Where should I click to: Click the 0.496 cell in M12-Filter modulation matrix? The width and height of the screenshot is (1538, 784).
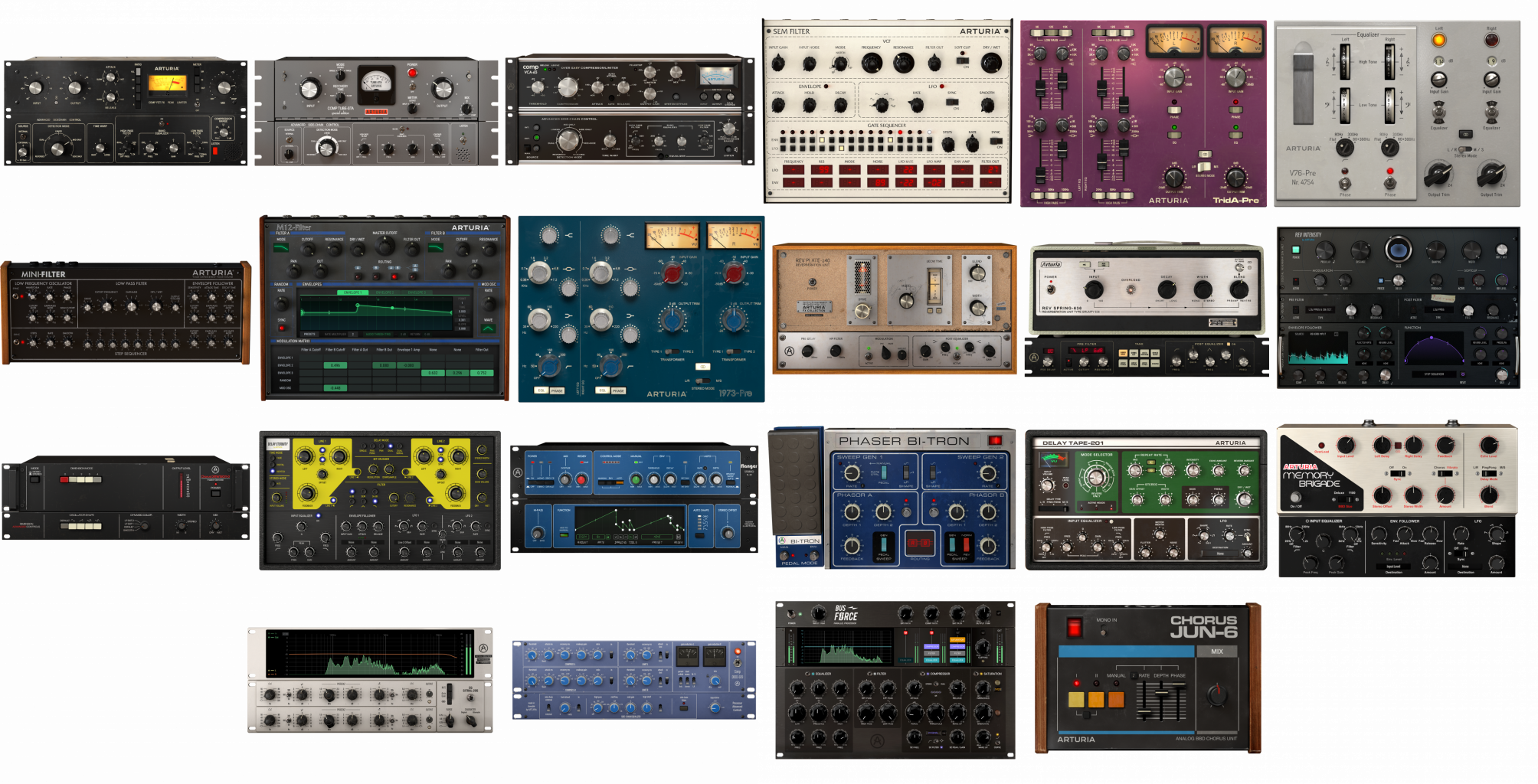click(335, 365)
